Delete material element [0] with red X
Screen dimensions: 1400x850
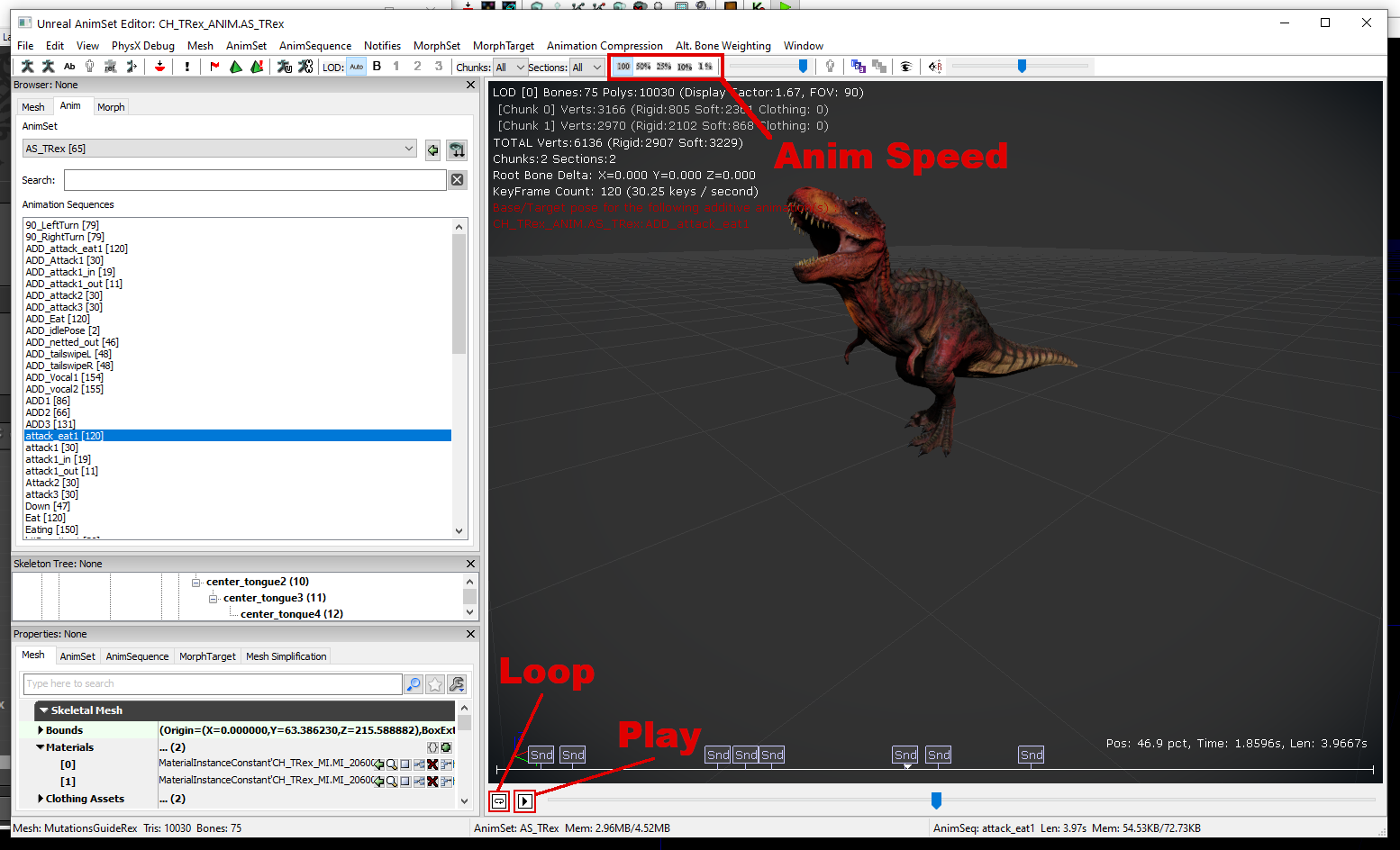pyautogui.click(x=432, y=764)
